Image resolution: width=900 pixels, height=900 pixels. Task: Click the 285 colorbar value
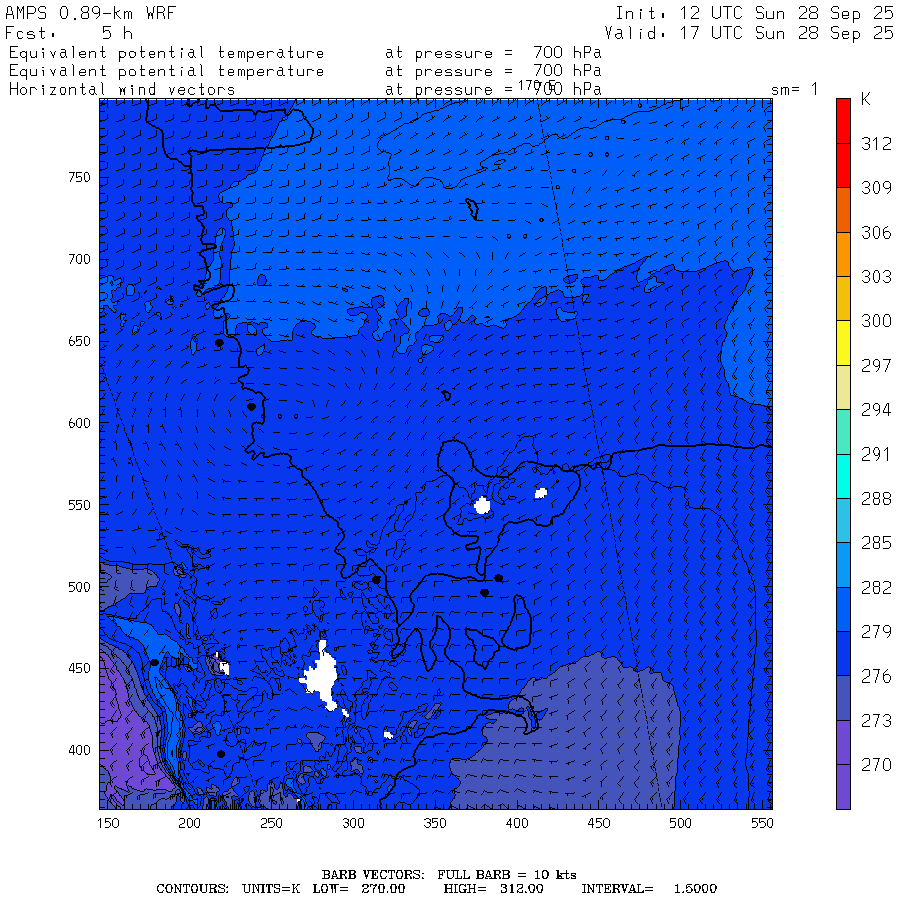click(x=876, y=543)
